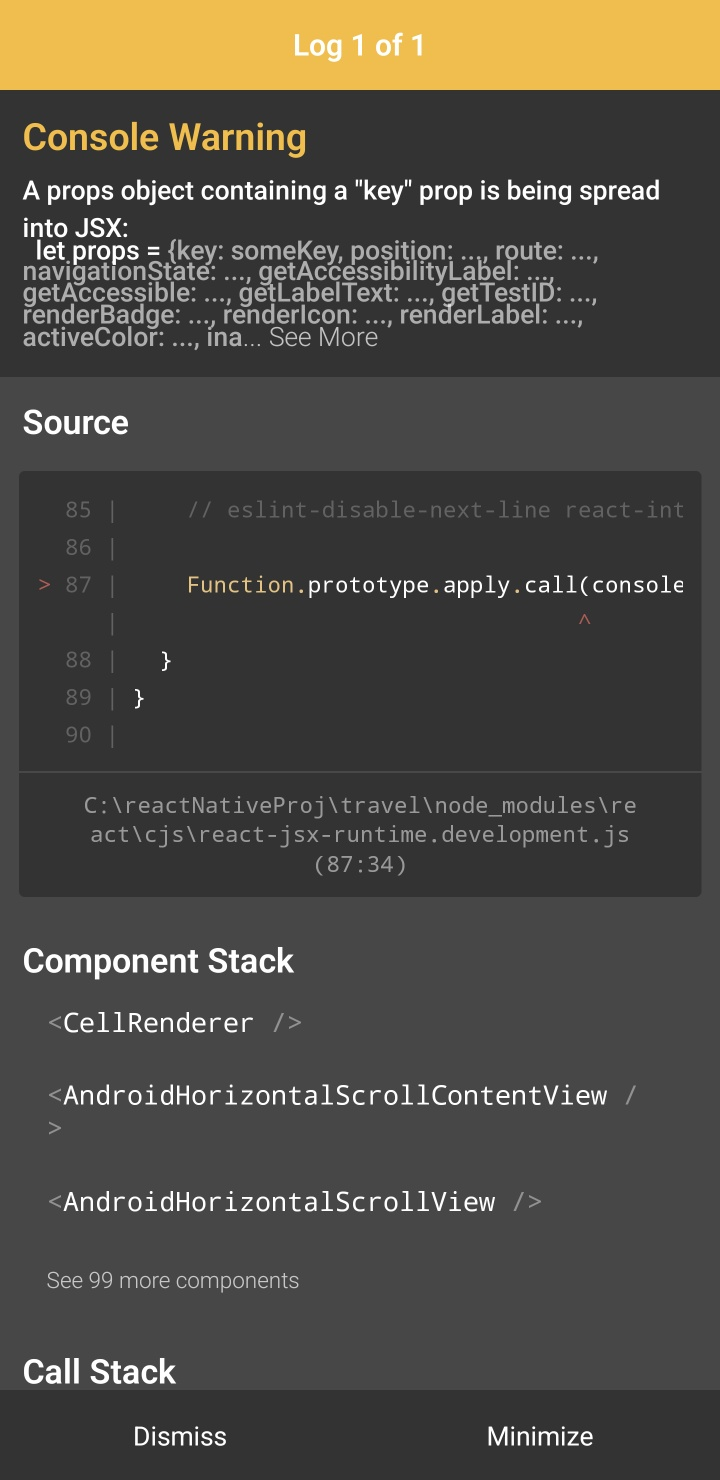The width and height of the screenshot is (720, 1480).
Task: Click the Console Warning title
Action: point(165,138)
